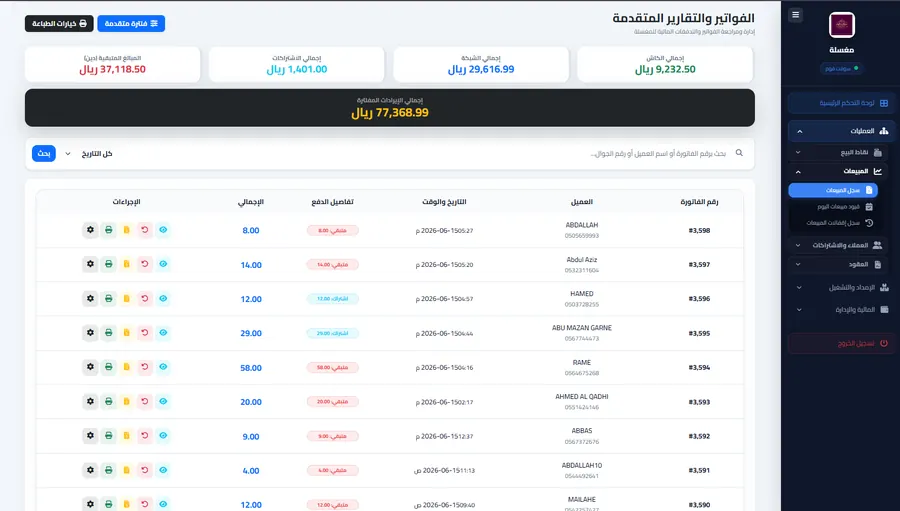Click the total revenue 77,368.99 banner
Screen dimensions: 900x511
click(390, 107)
